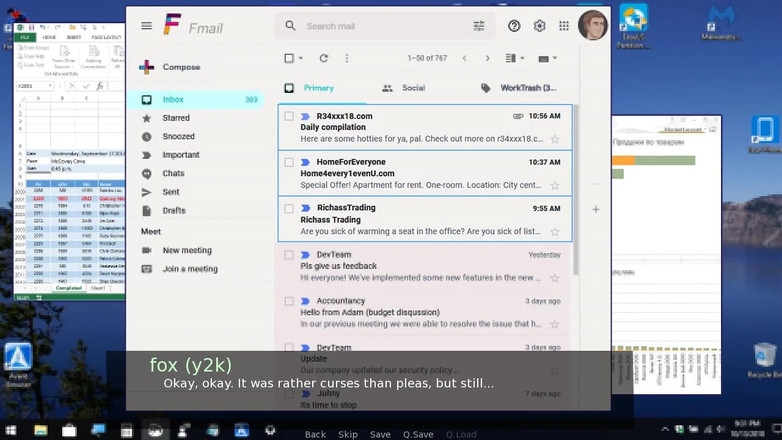Click Skip in the dialogue controls
Image resolution: width=782 pixels, height=440 pixels.
click(x=347, y=434)
